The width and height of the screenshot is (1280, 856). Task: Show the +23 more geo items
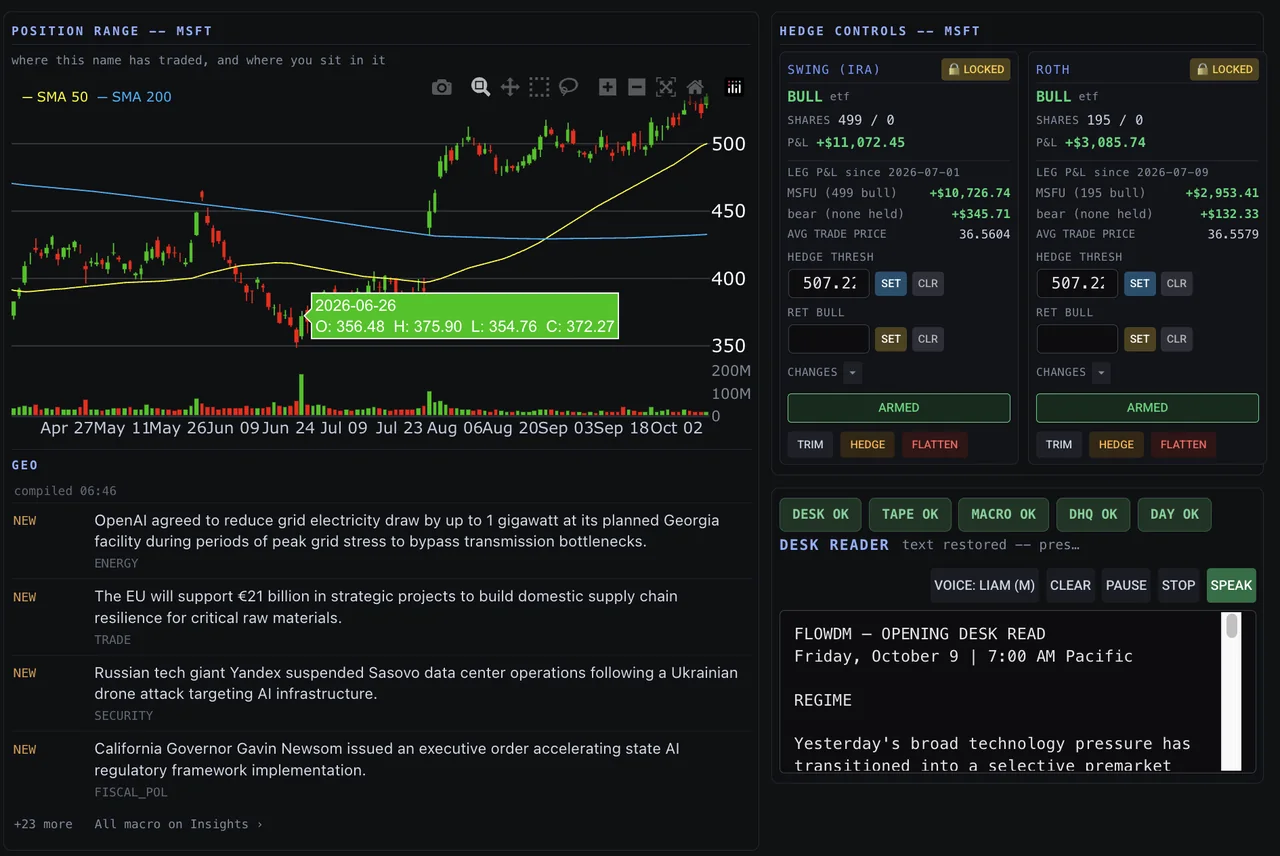click(43, 824)
